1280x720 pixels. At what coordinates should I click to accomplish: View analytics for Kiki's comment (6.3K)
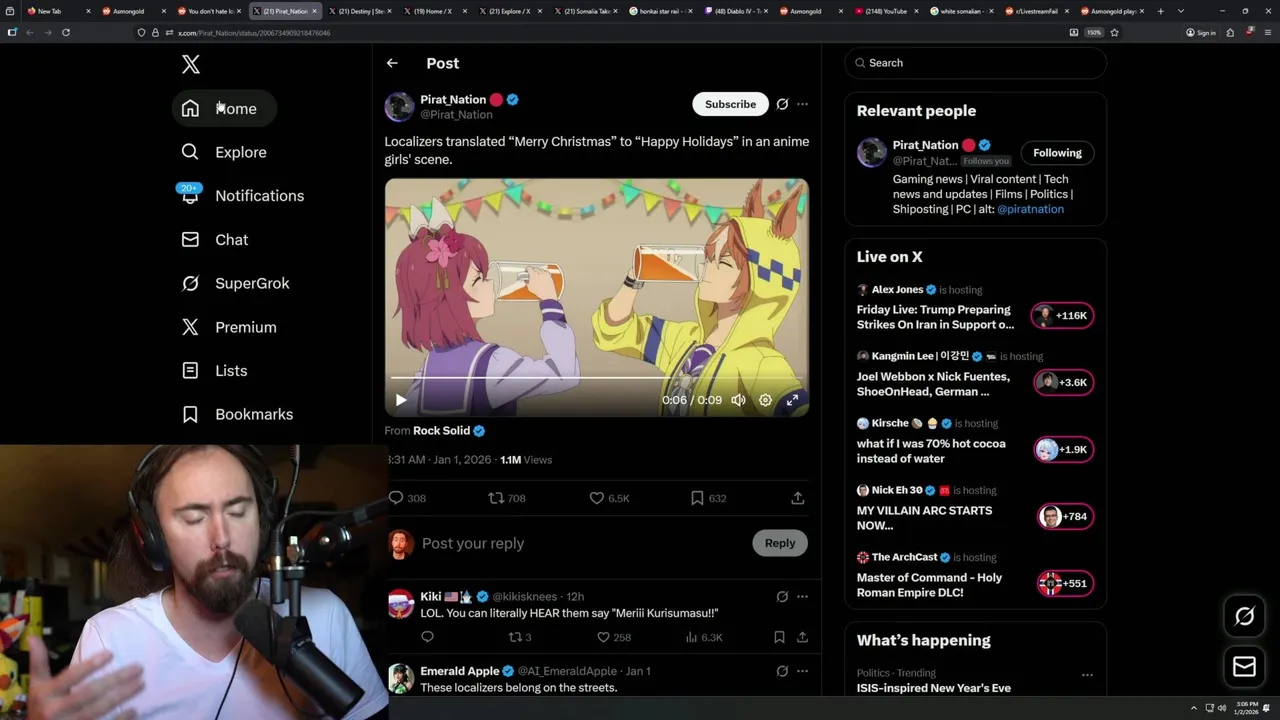coord(704,637)
